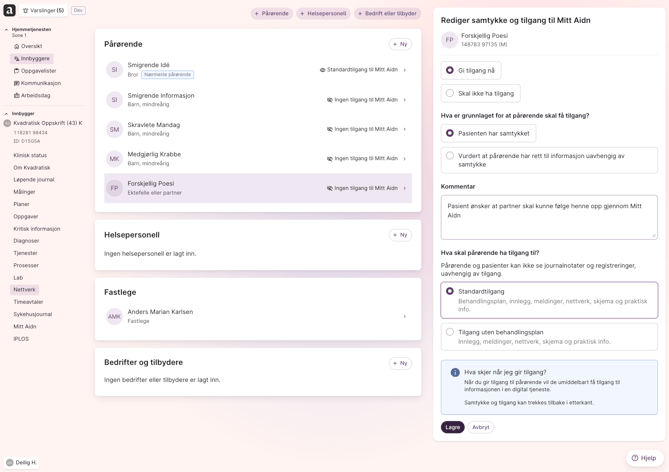Click the Avbryt button
669x472 pixels.
[x=481, y=427]
